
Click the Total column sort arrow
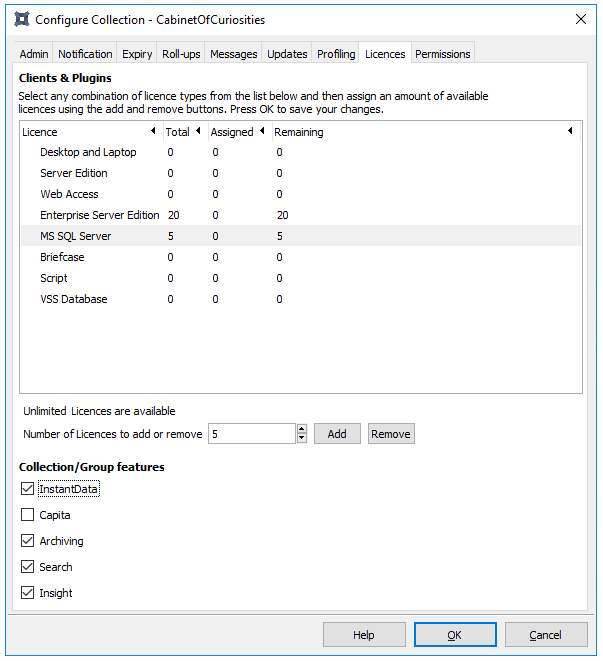pos(198,131)
